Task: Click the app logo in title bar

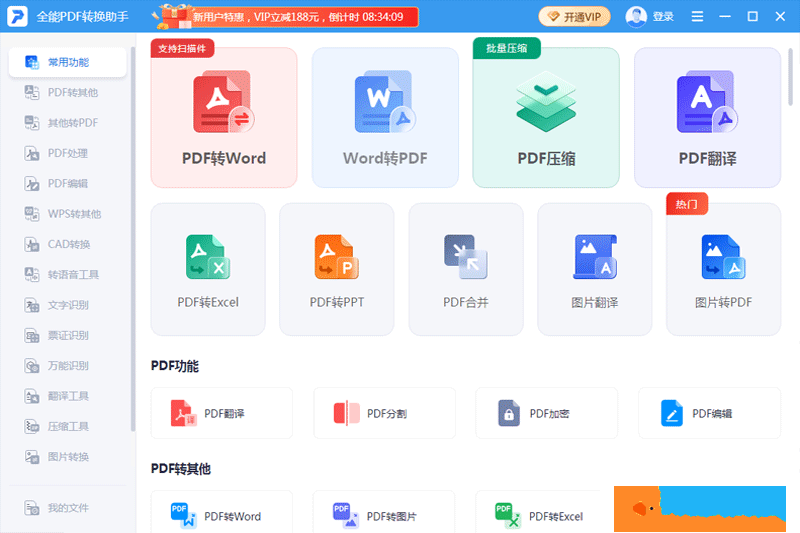Action: click(x=17, y=16)
